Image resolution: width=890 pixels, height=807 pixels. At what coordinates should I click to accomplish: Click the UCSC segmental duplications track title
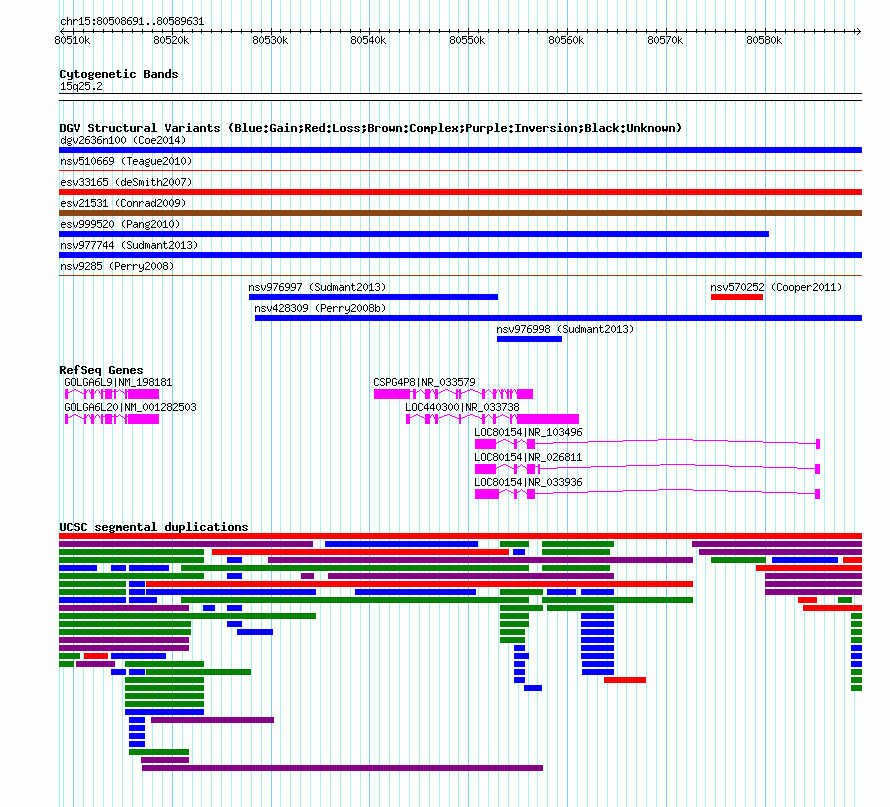(154, 527)
